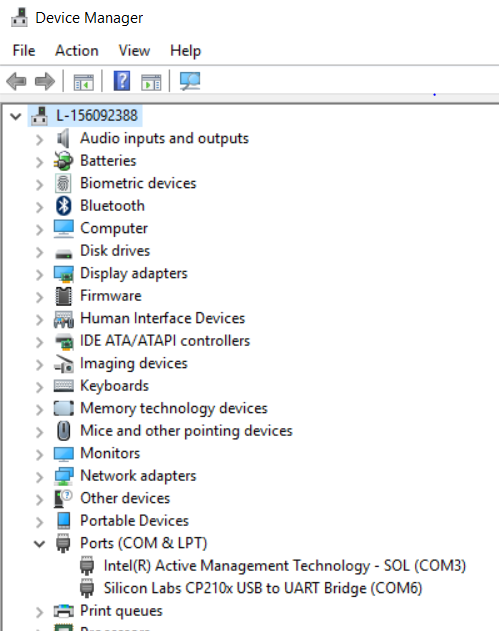Screen dimensions: 499x631
Task: Open the Action menu
Action: 77,51
